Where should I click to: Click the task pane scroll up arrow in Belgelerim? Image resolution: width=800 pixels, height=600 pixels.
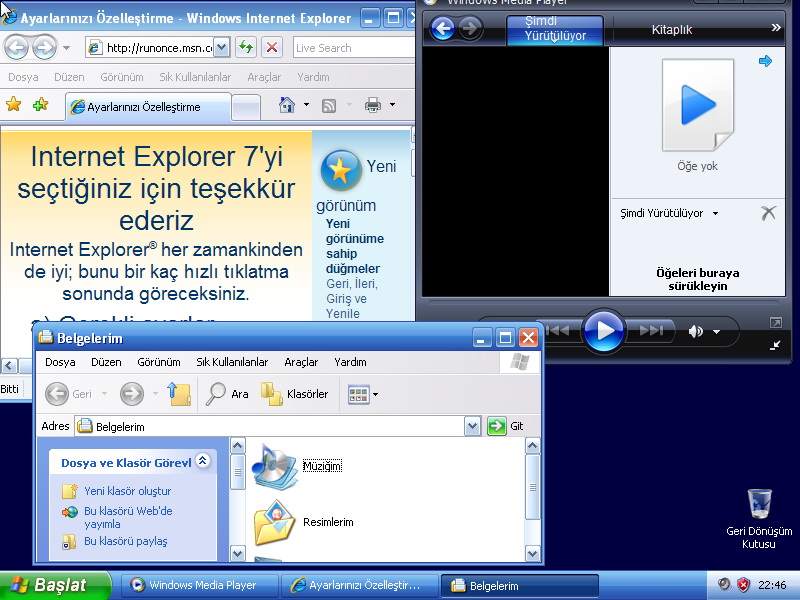tap(237, 446)
